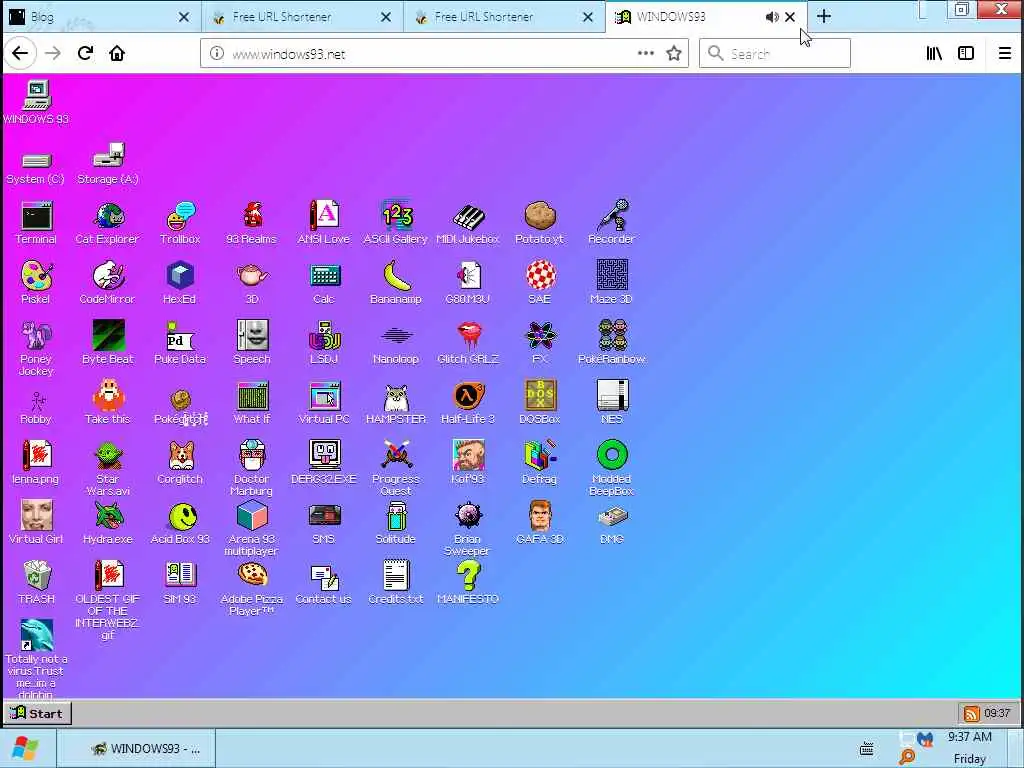Open Nanoloop icon
This screenshot has height=768, width=1024.
(396, 343)
